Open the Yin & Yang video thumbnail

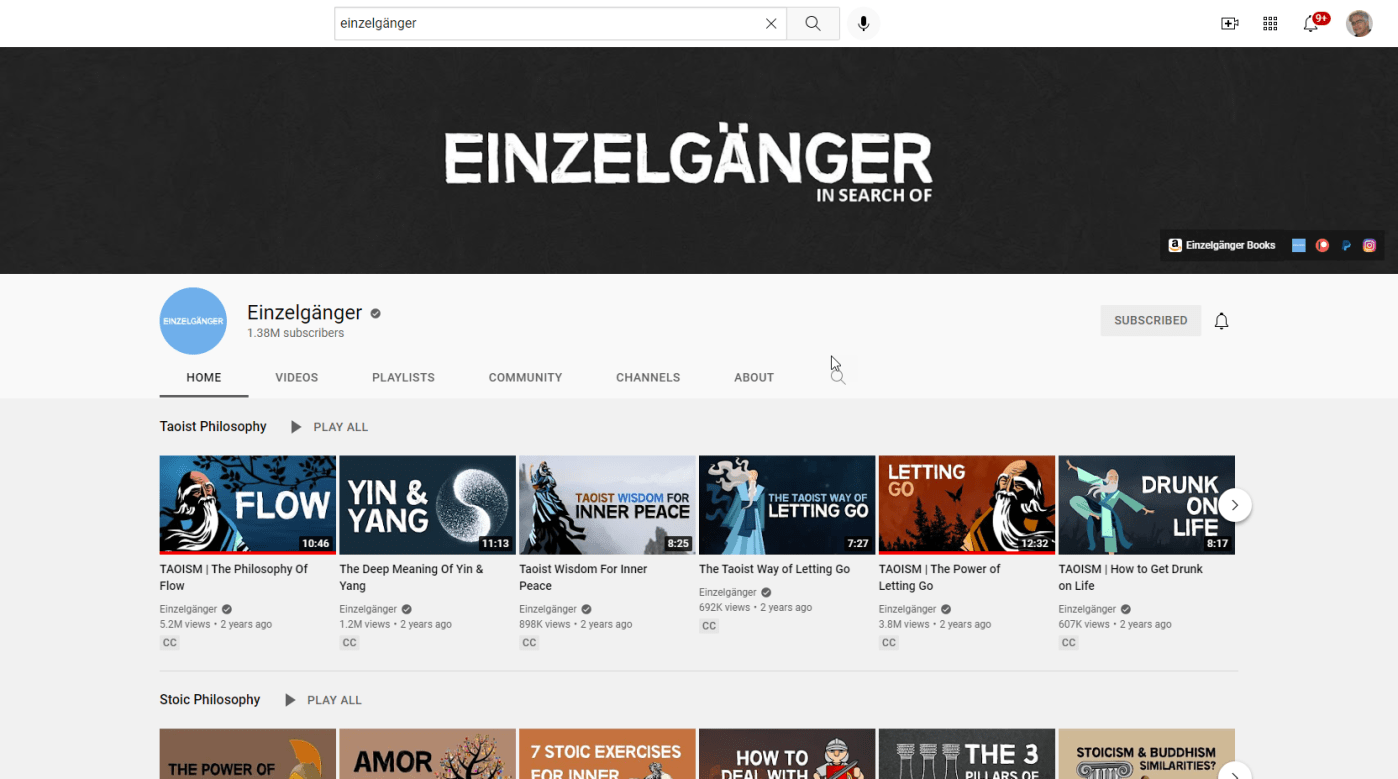click(427, 505)
